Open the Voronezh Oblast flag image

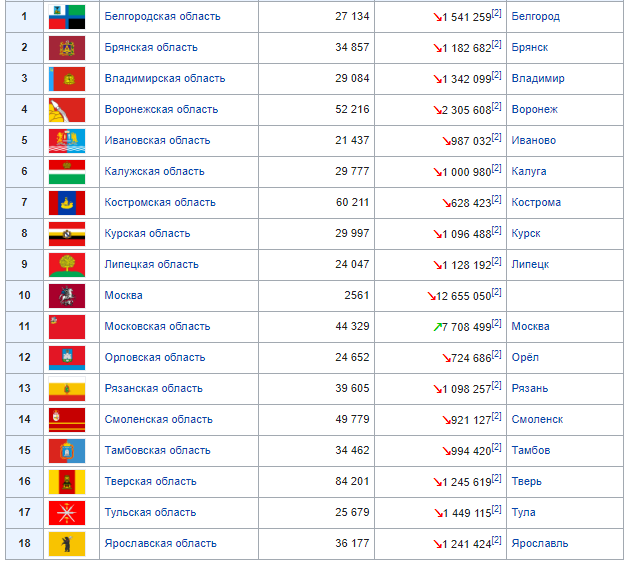coord(67,109)
